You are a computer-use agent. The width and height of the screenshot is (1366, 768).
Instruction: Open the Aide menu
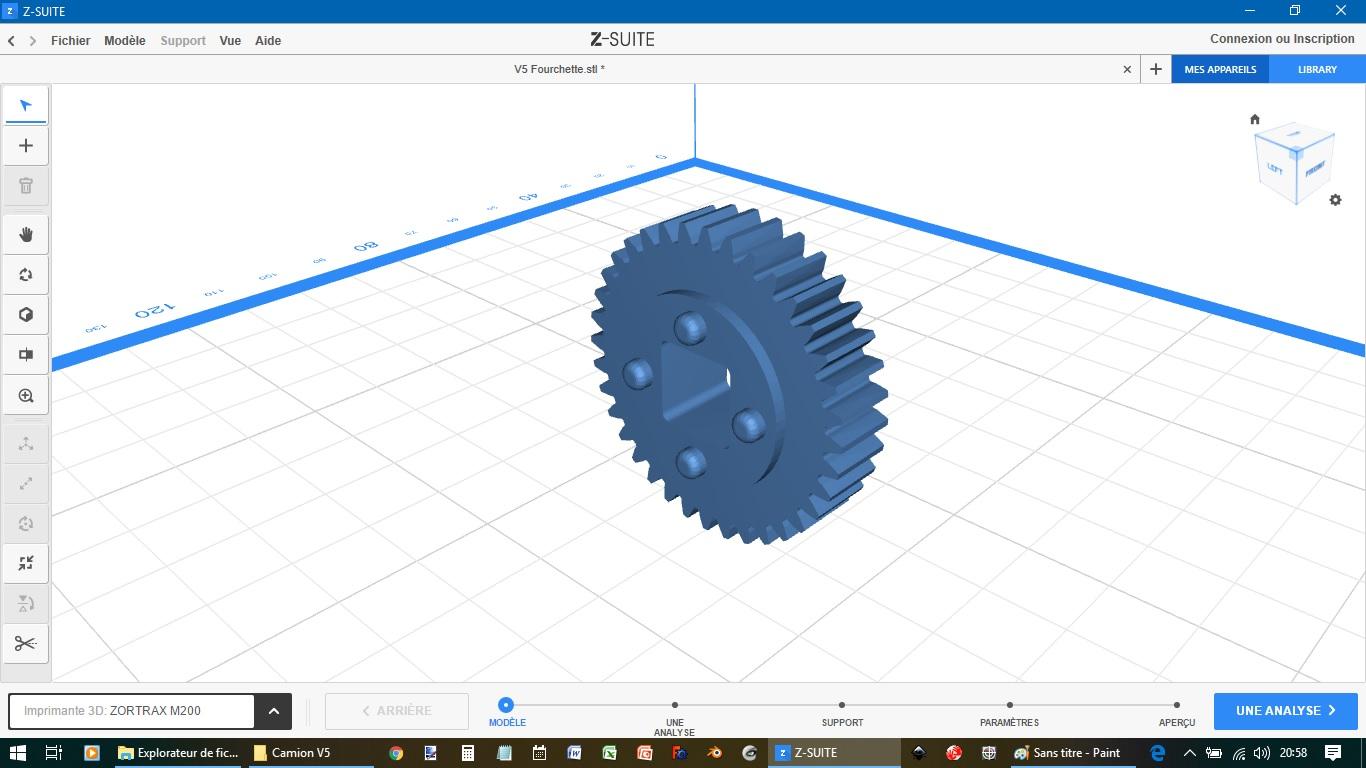point(268,41)
